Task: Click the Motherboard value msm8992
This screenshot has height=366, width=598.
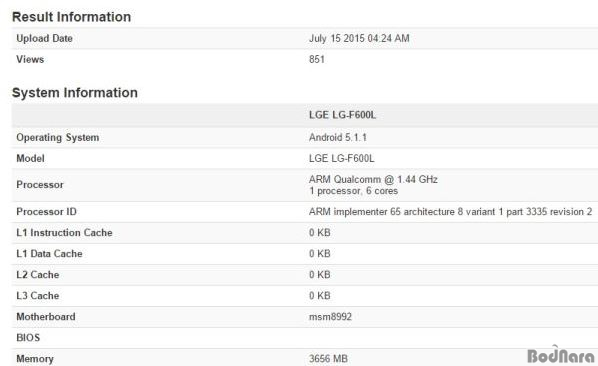Action: [x=330, y=317]
